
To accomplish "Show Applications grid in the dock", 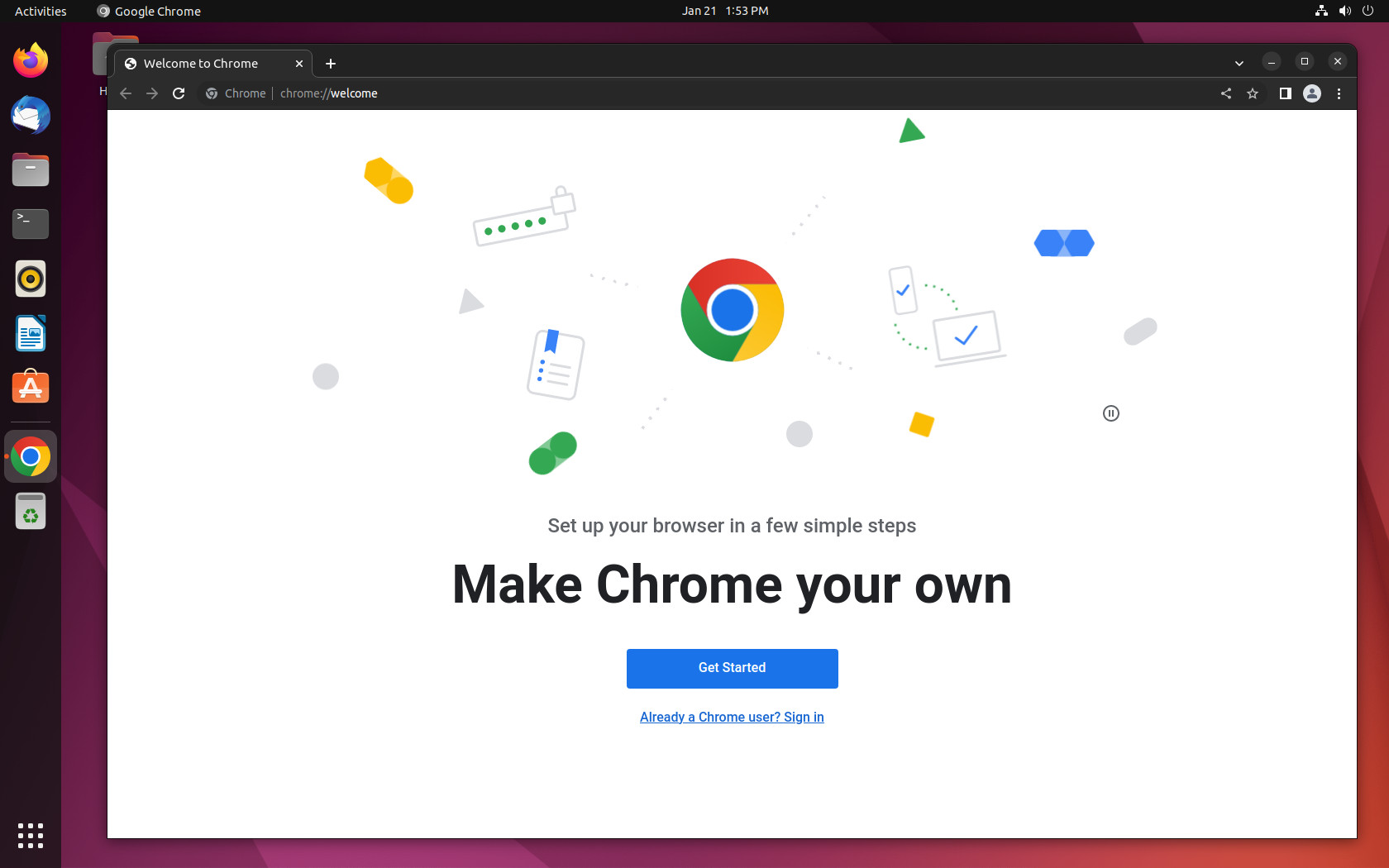I will coord(31,836).
